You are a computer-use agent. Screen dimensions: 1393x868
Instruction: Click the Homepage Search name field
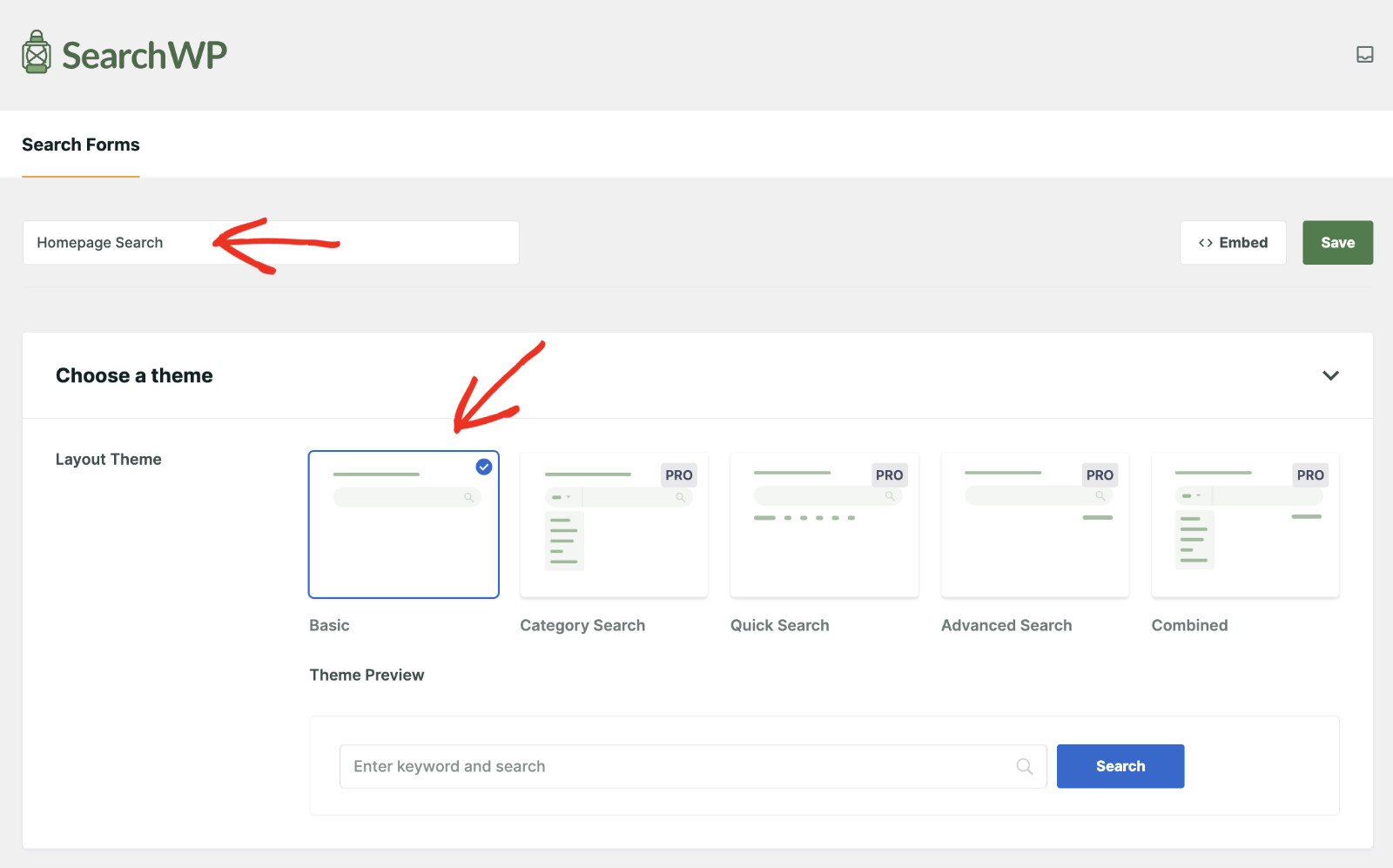click(131, 242)
